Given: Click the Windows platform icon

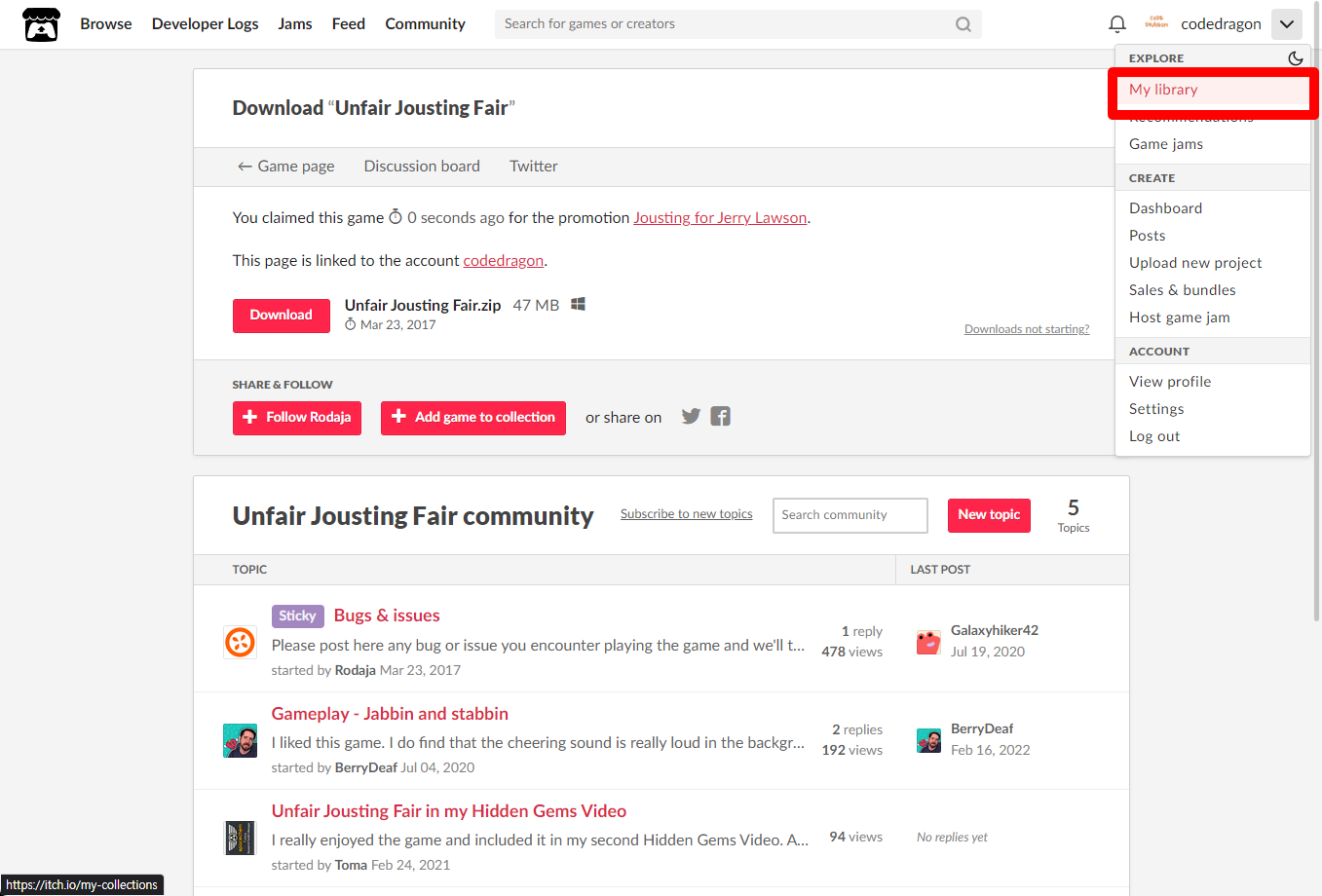Looking at the screenshot, I should click(x=578, y=304).
